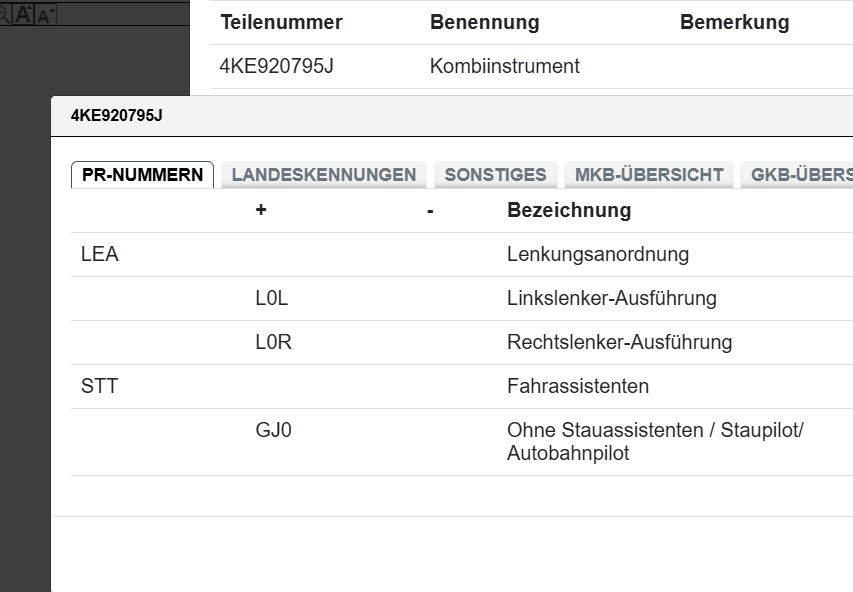
Task: Click the Bezeichnung column header
Action: (x=569, y=211)
